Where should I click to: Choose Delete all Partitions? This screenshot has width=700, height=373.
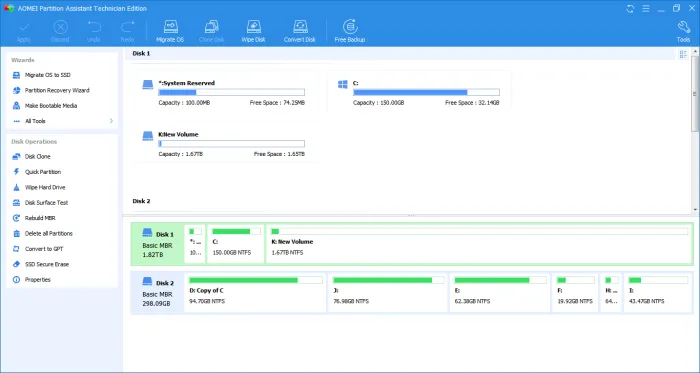click(x=48, y=233)
